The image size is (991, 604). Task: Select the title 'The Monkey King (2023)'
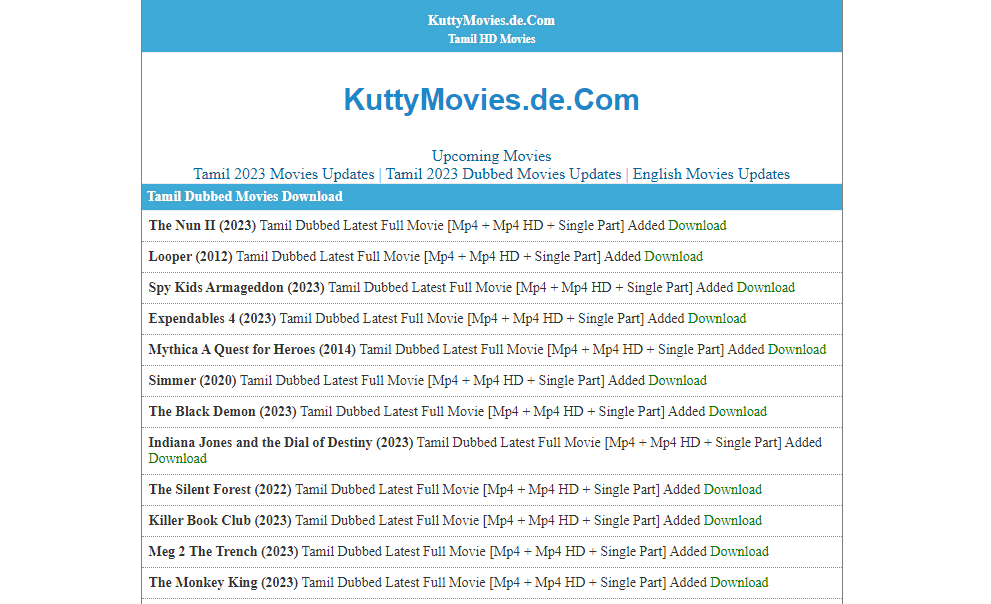[x=223, y=583]
